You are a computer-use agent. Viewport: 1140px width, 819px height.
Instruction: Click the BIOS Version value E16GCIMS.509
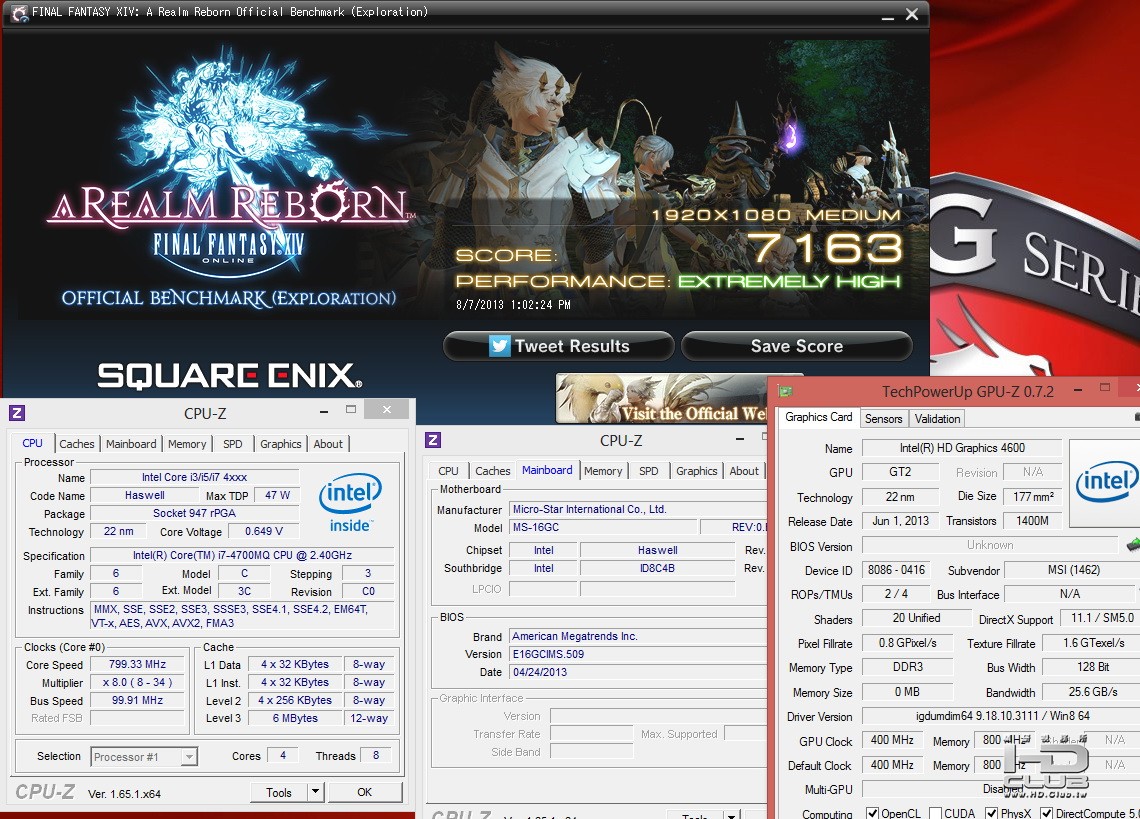click(638, 654)
